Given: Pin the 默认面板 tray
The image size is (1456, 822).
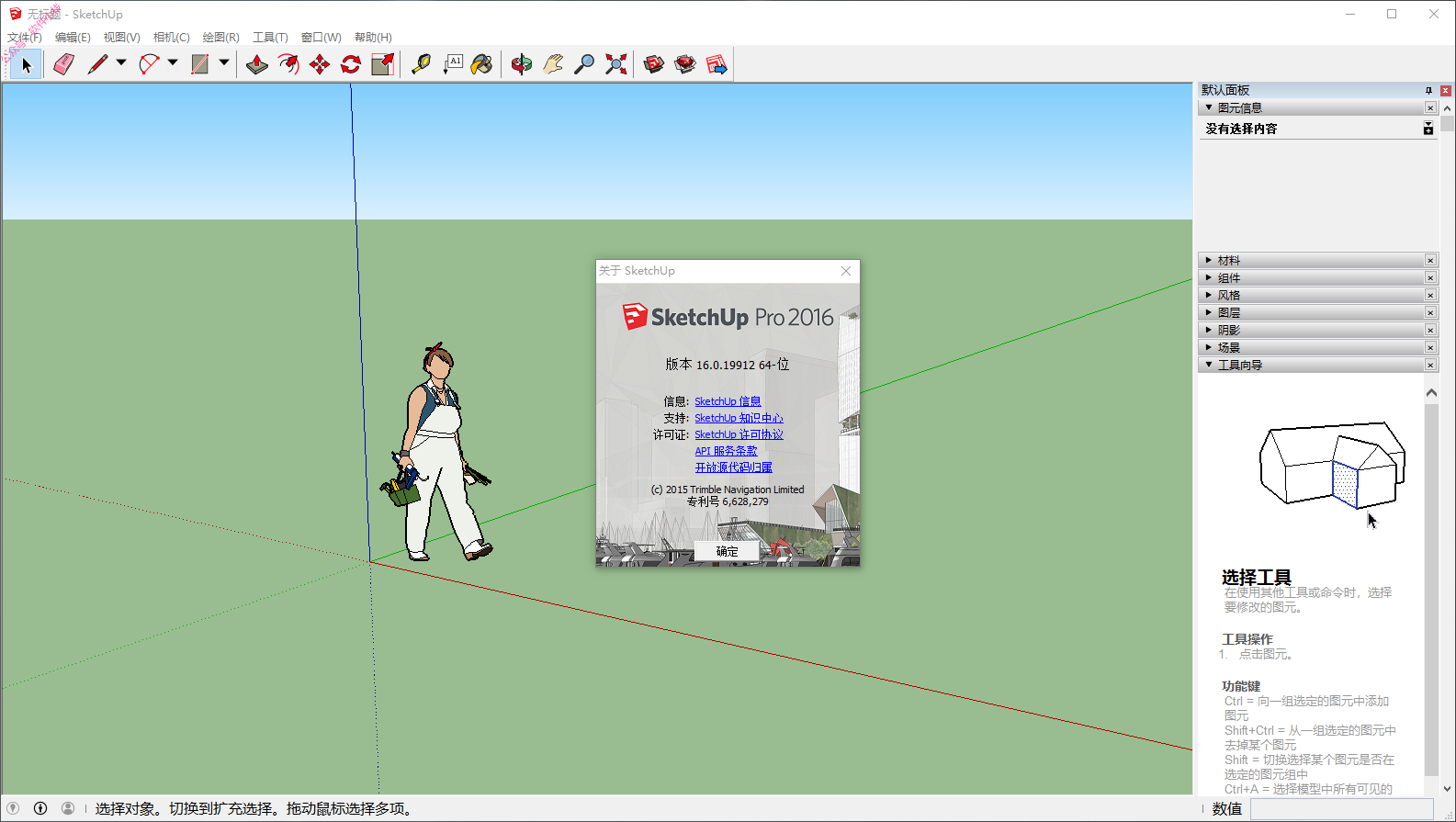Looking at the screenshot, I should click(x=1428, y=90).
